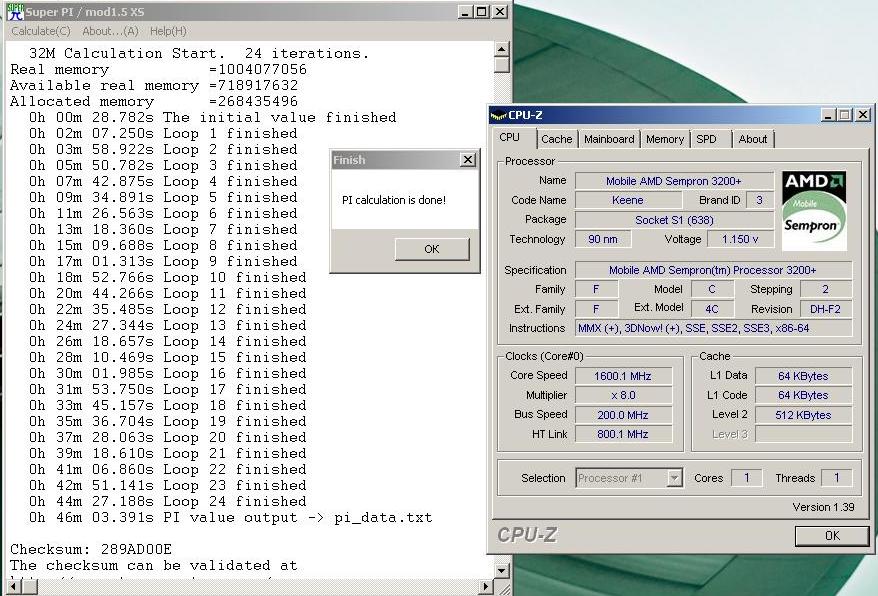This screenshot has width=878, height=596.
Task: Switch to the Cache tab in CPU-Z
Action: coord(557,139)
